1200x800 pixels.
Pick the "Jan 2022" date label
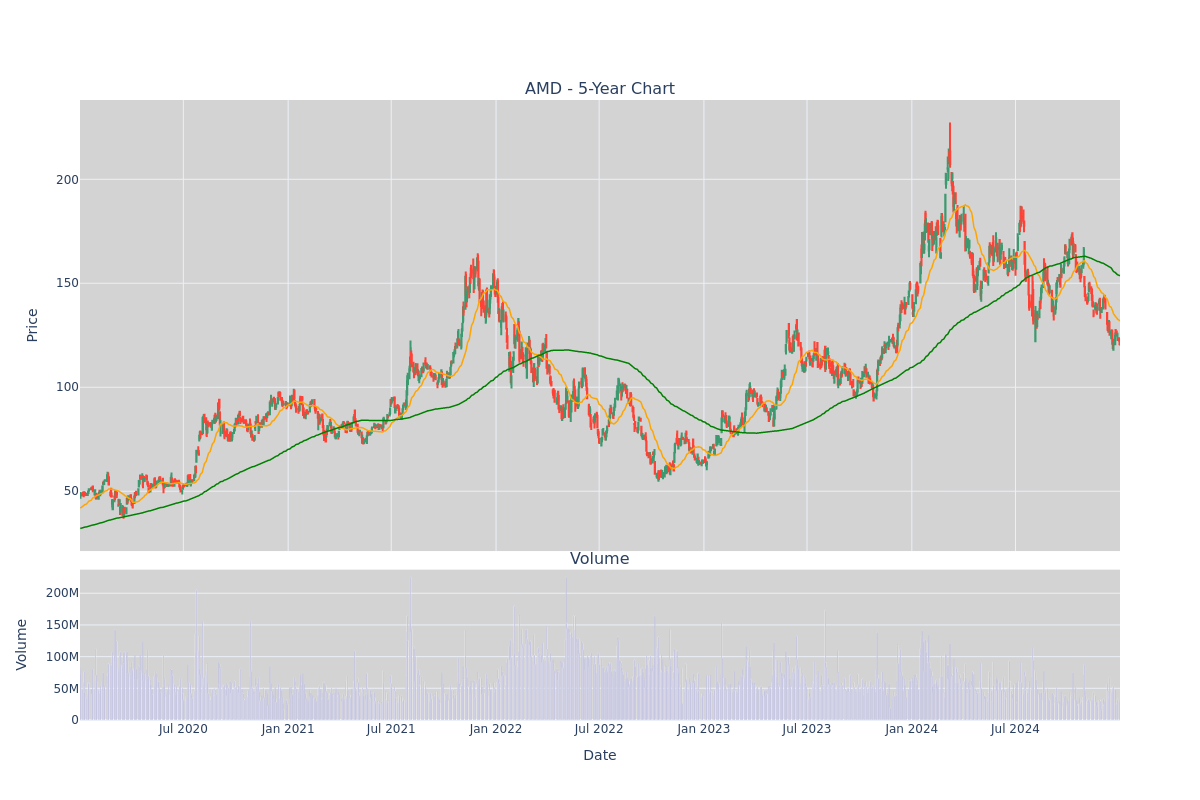496,729
